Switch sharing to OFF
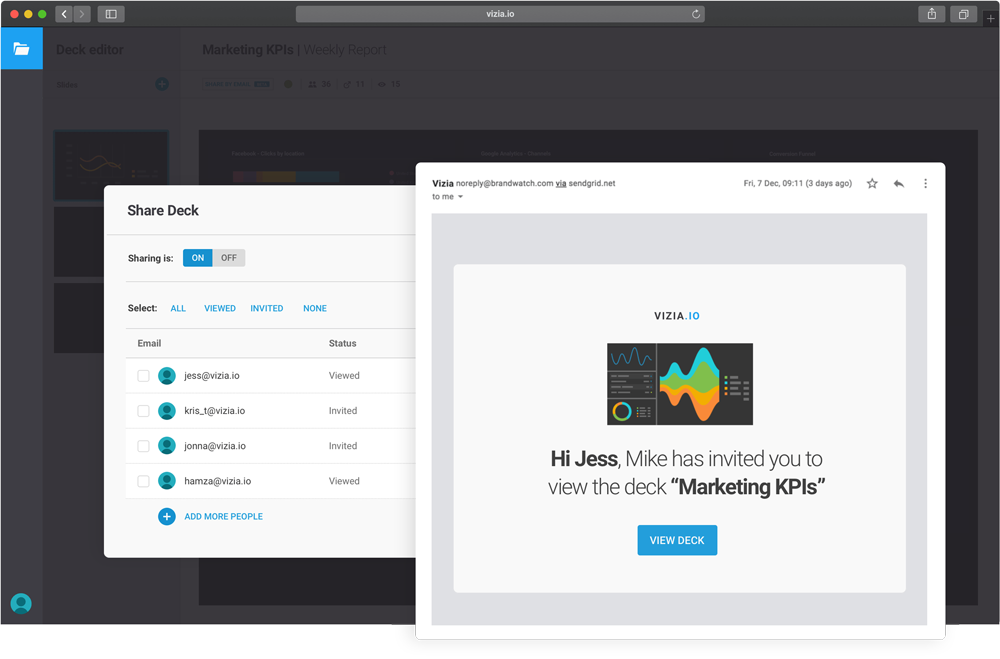Viewport: 1000px width, 659px height. pos(229,258)
